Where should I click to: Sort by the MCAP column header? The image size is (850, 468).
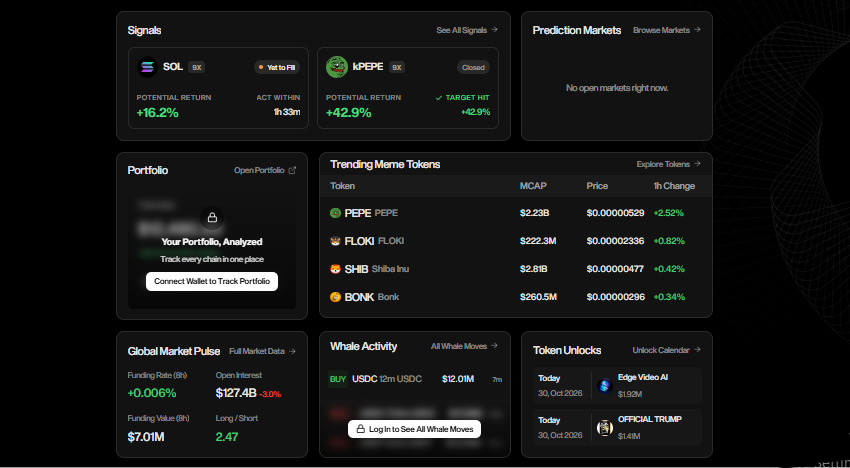(533, 186)
